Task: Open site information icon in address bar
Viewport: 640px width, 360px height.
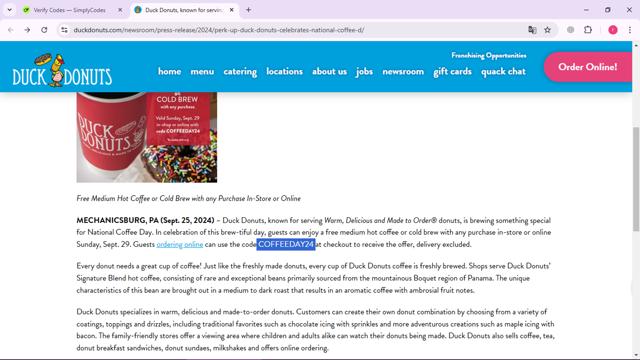Action: click(x=64, y=30)
